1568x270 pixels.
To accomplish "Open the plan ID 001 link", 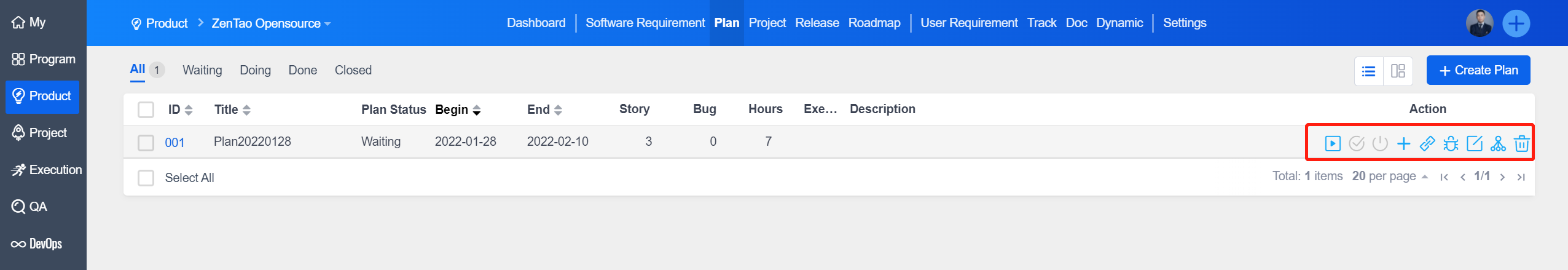I will (x=174, y=143).
